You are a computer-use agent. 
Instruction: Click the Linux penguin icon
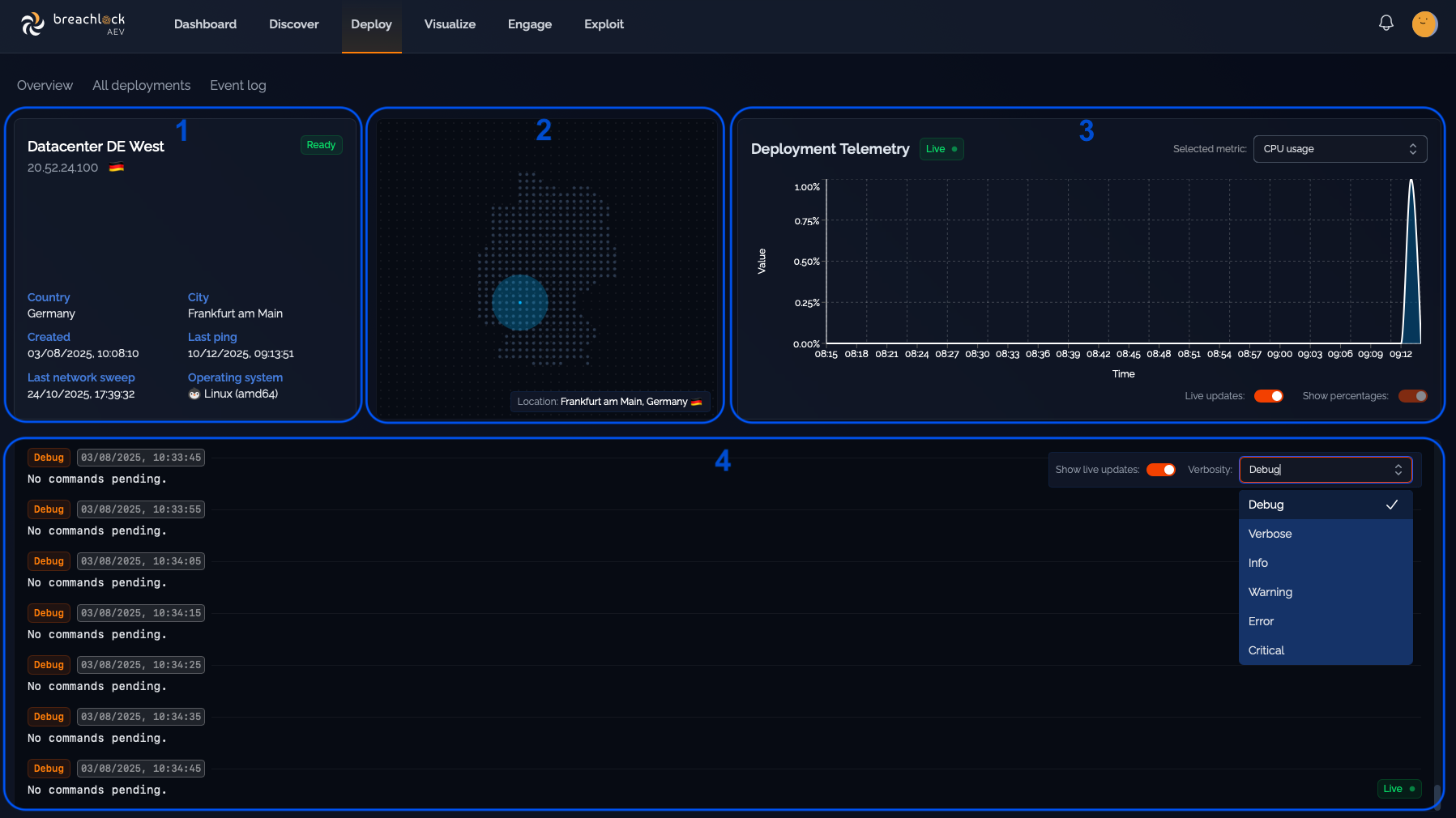194,394
